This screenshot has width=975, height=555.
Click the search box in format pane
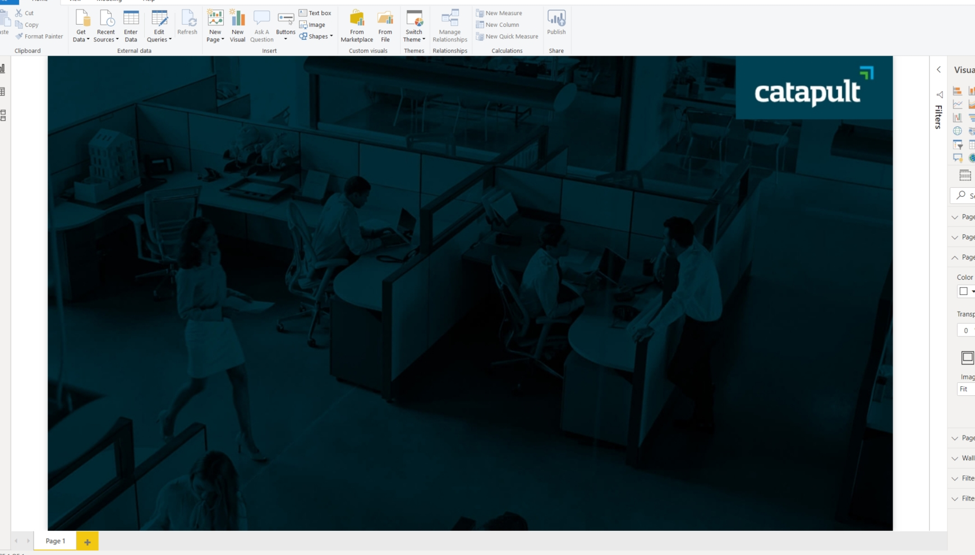coord(963,195)
